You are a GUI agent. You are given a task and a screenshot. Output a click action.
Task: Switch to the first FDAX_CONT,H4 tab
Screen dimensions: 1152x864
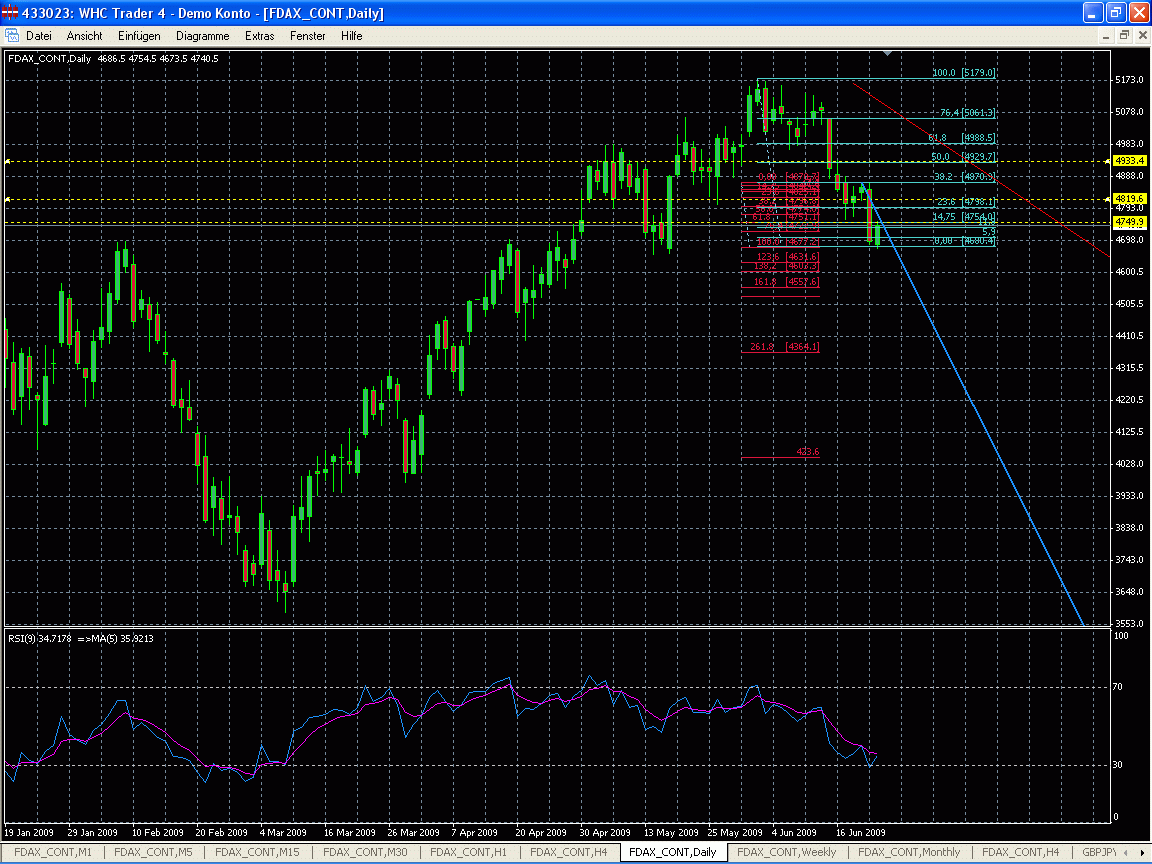568,852
